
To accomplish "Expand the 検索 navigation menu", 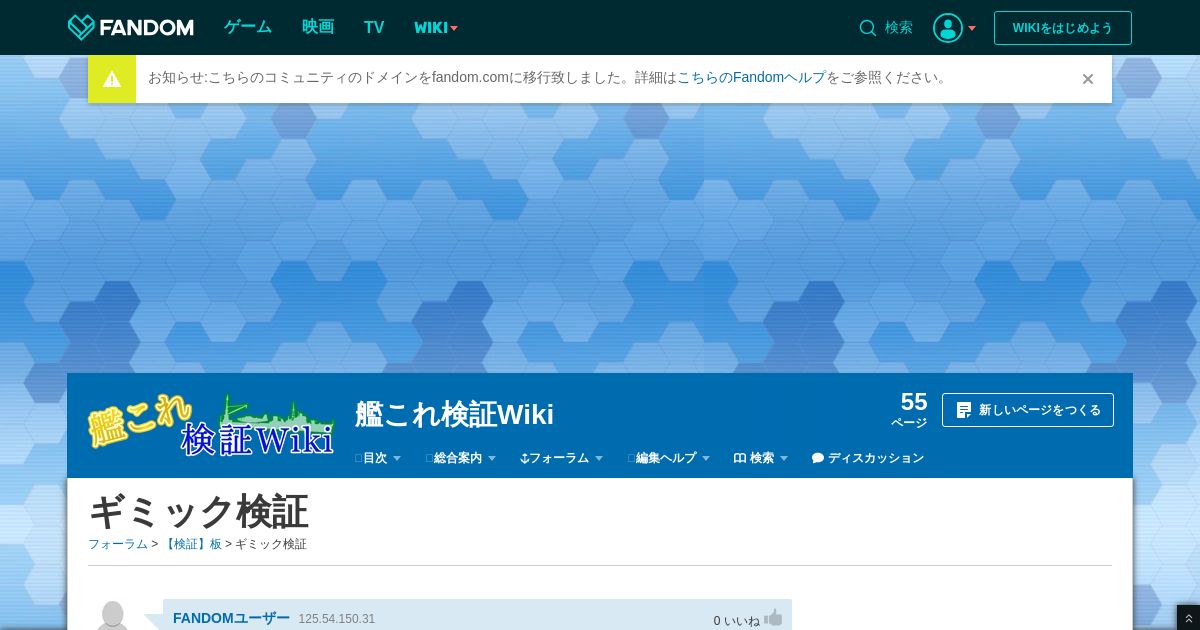I will pyautogui.click(x=761, y=458).
